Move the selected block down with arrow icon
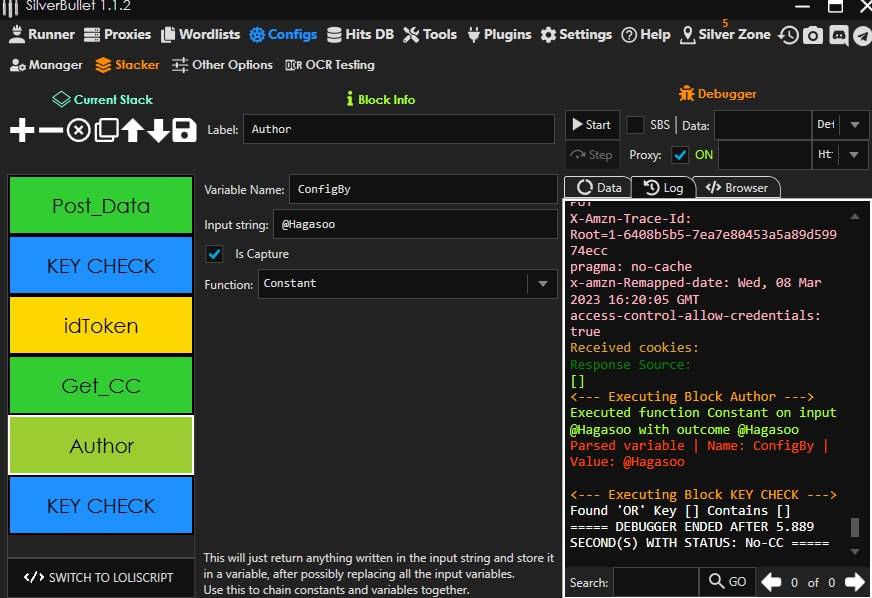 tap(158, 130)
